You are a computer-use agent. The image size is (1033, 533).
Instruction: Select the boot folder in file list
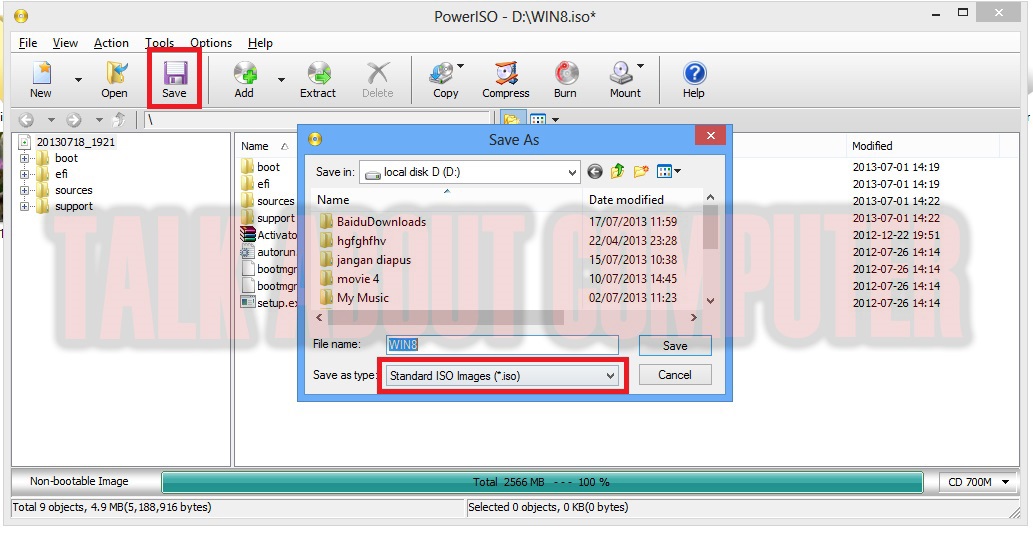268,167
